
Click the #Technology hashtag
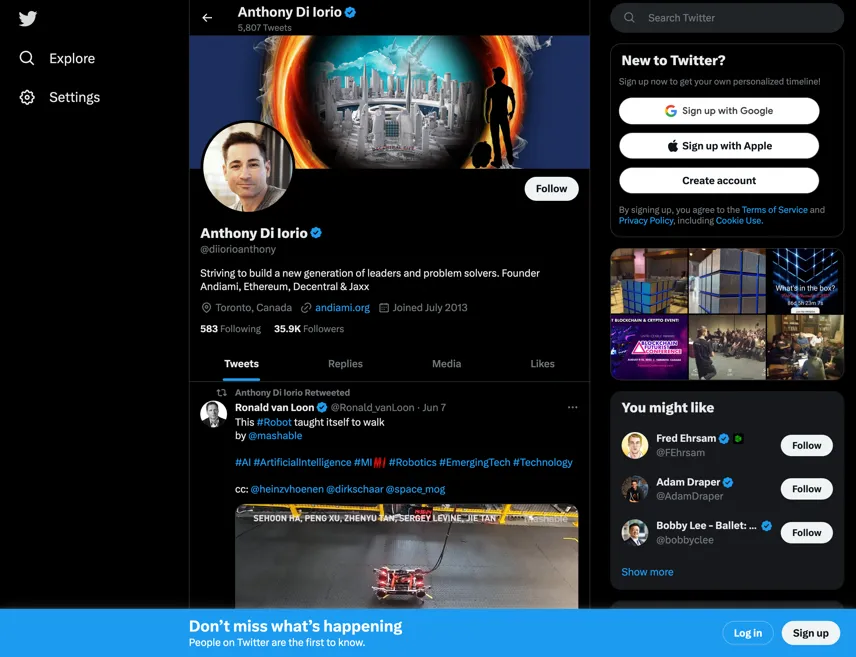click(x=543, y=463)
